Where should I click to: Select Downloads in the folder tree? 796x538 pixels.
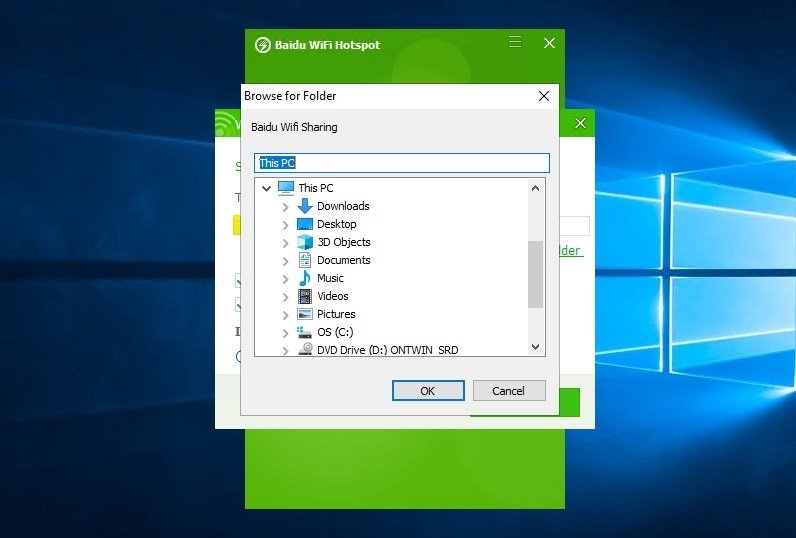[x=343, y=206]
